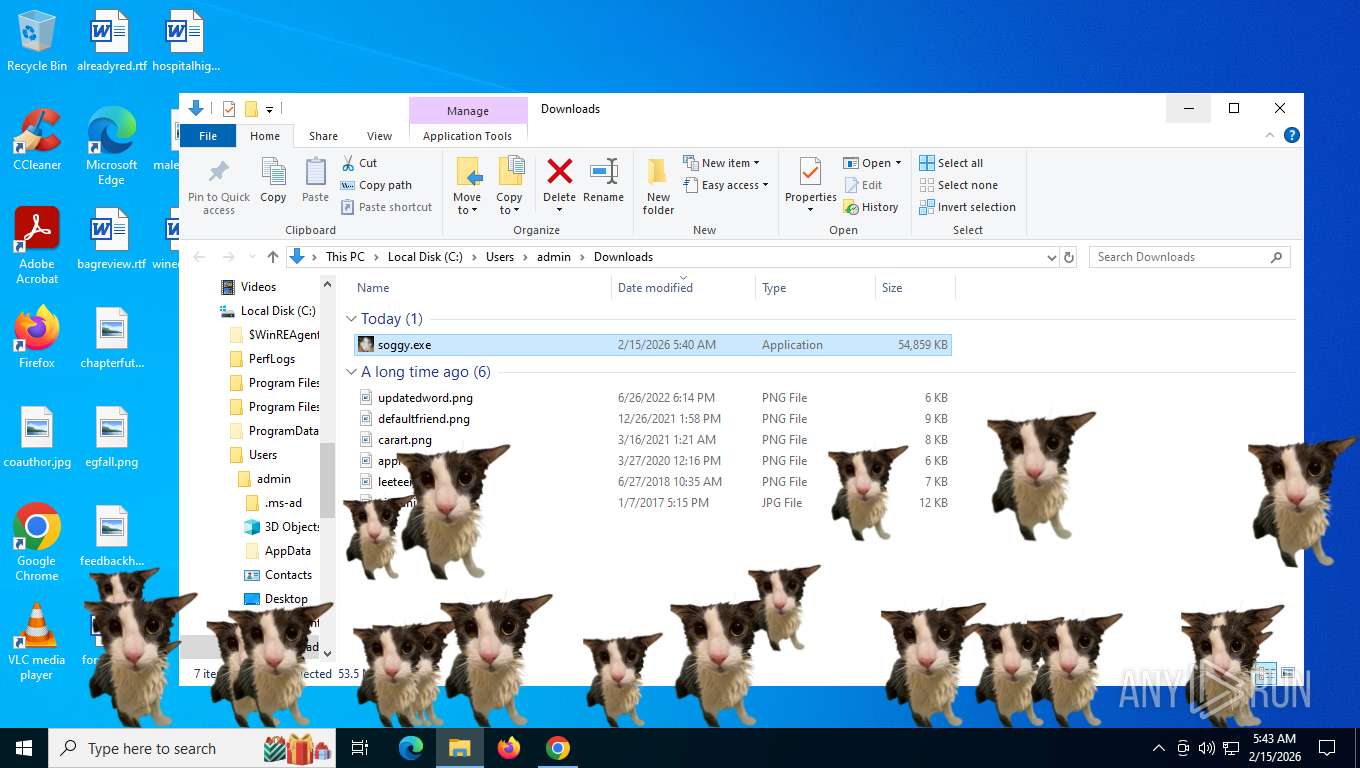
Task: Click the Copy ribbon button
Action: point(273,180)
